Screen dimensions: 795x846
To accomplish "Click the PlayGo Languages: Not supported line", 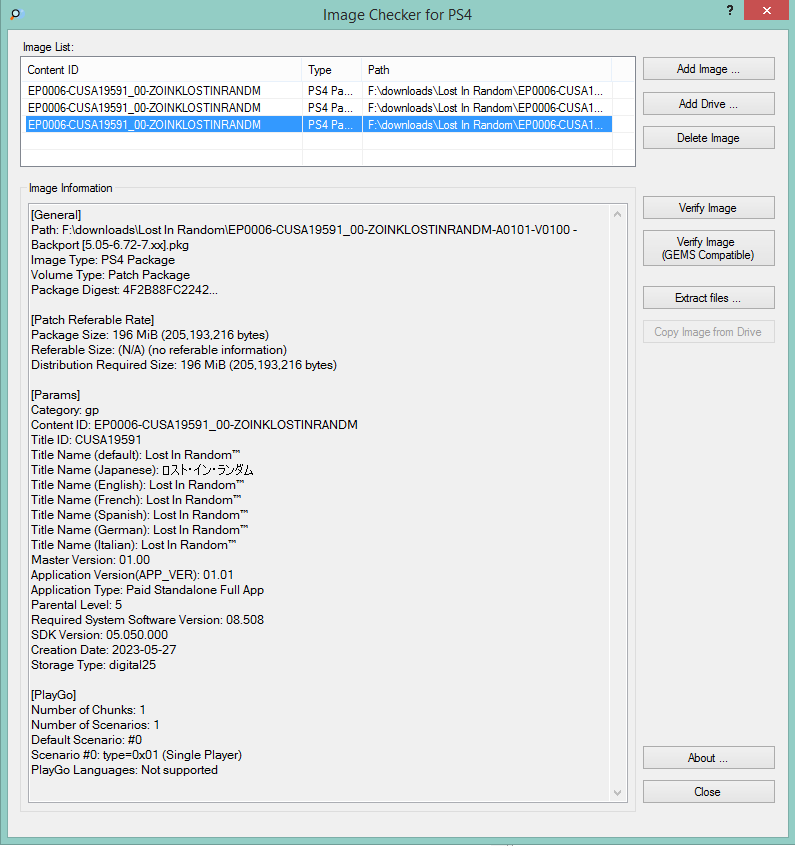I will 125,770.
